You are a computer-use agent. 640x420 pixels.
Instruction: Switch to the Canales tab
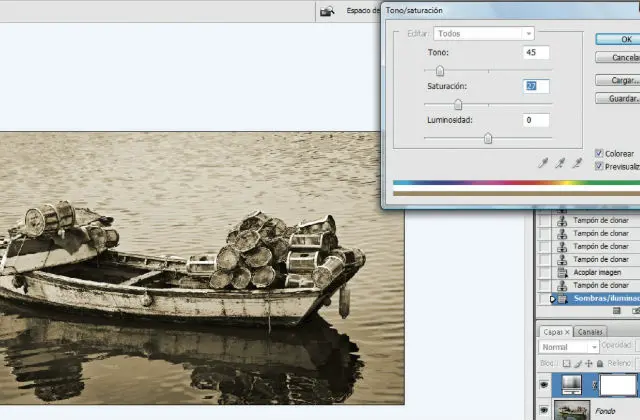tap(590, 331)
